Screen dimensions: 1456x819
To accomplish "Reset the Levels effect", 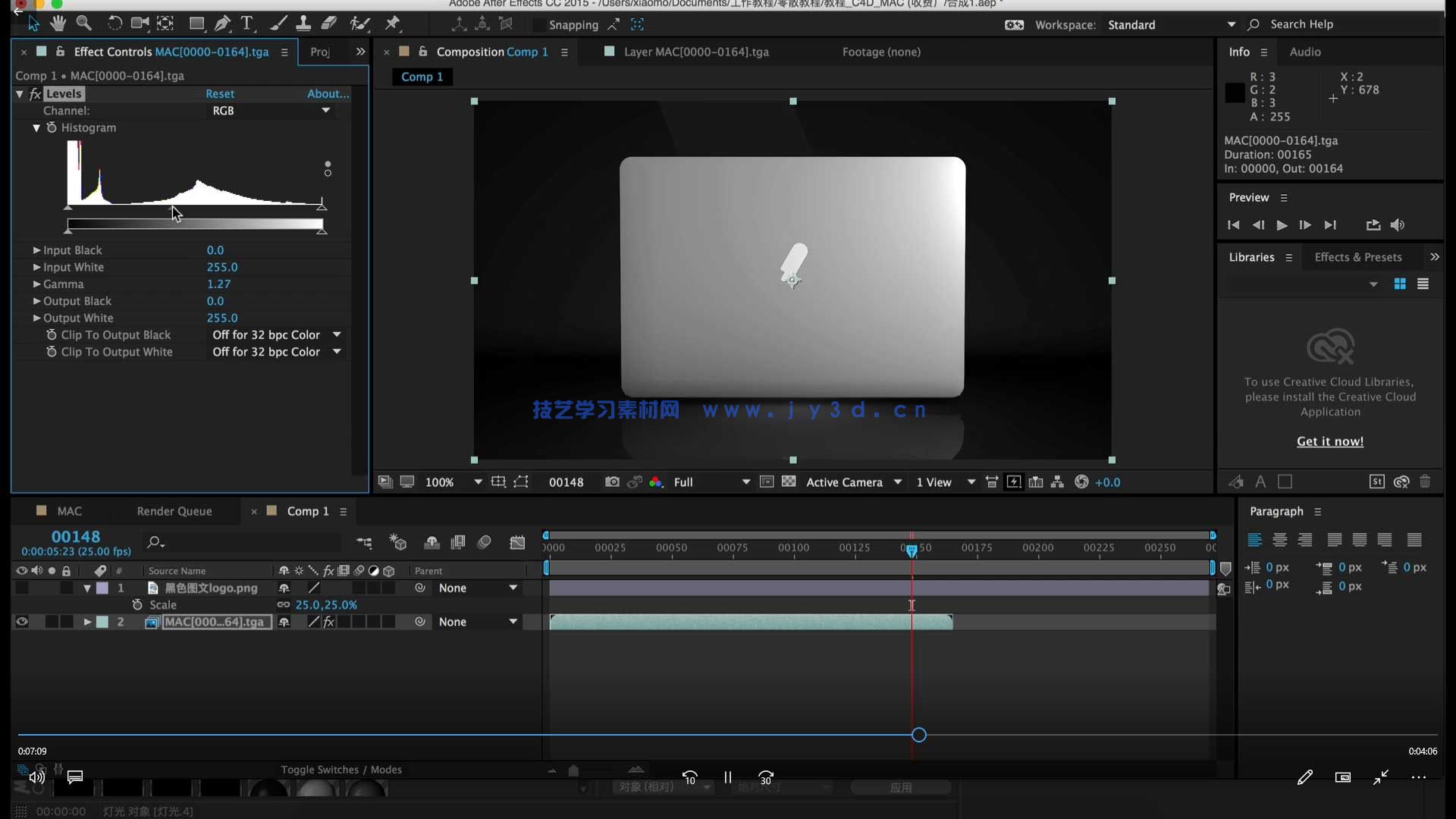I will 219,93.
